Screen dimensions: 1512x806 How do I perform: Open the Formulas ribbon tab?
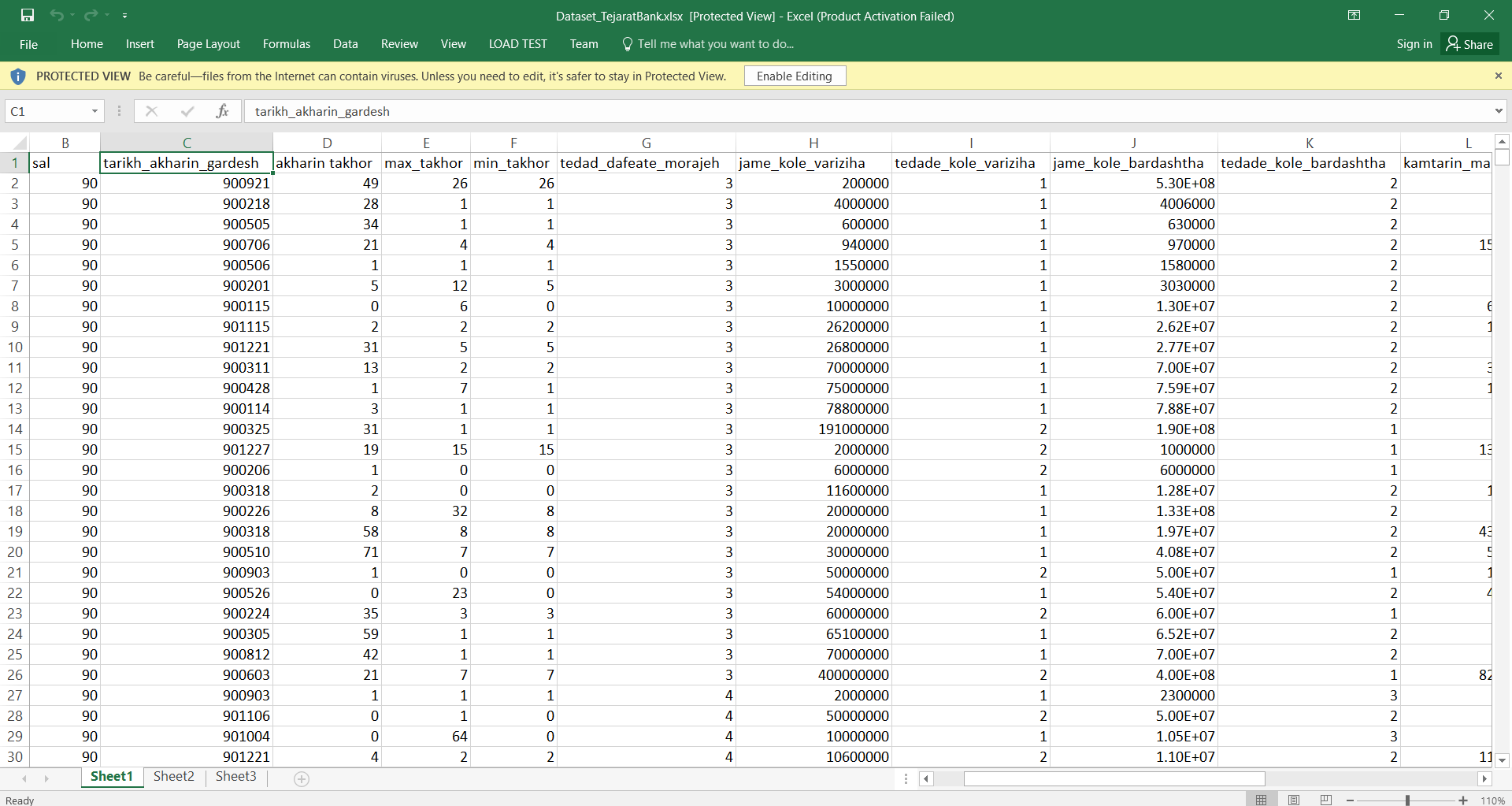tap(286, 44)
